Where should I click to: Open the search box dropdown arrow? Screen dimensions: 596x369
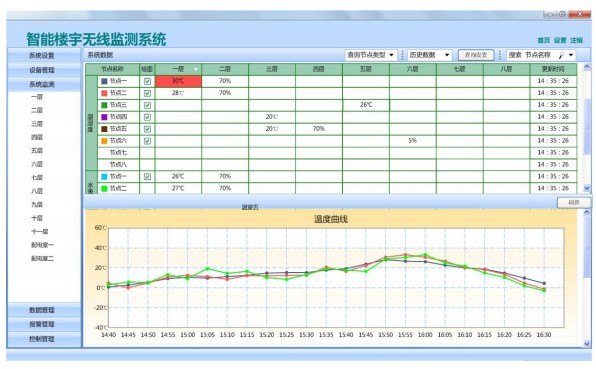pos(571,55)
